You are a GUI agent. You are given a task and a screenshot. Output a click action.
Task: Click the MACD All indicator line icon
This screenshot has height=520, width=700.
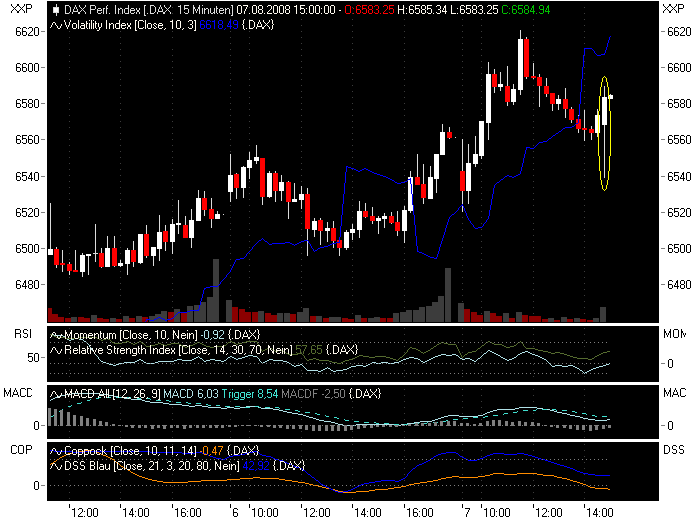[56, 394]
